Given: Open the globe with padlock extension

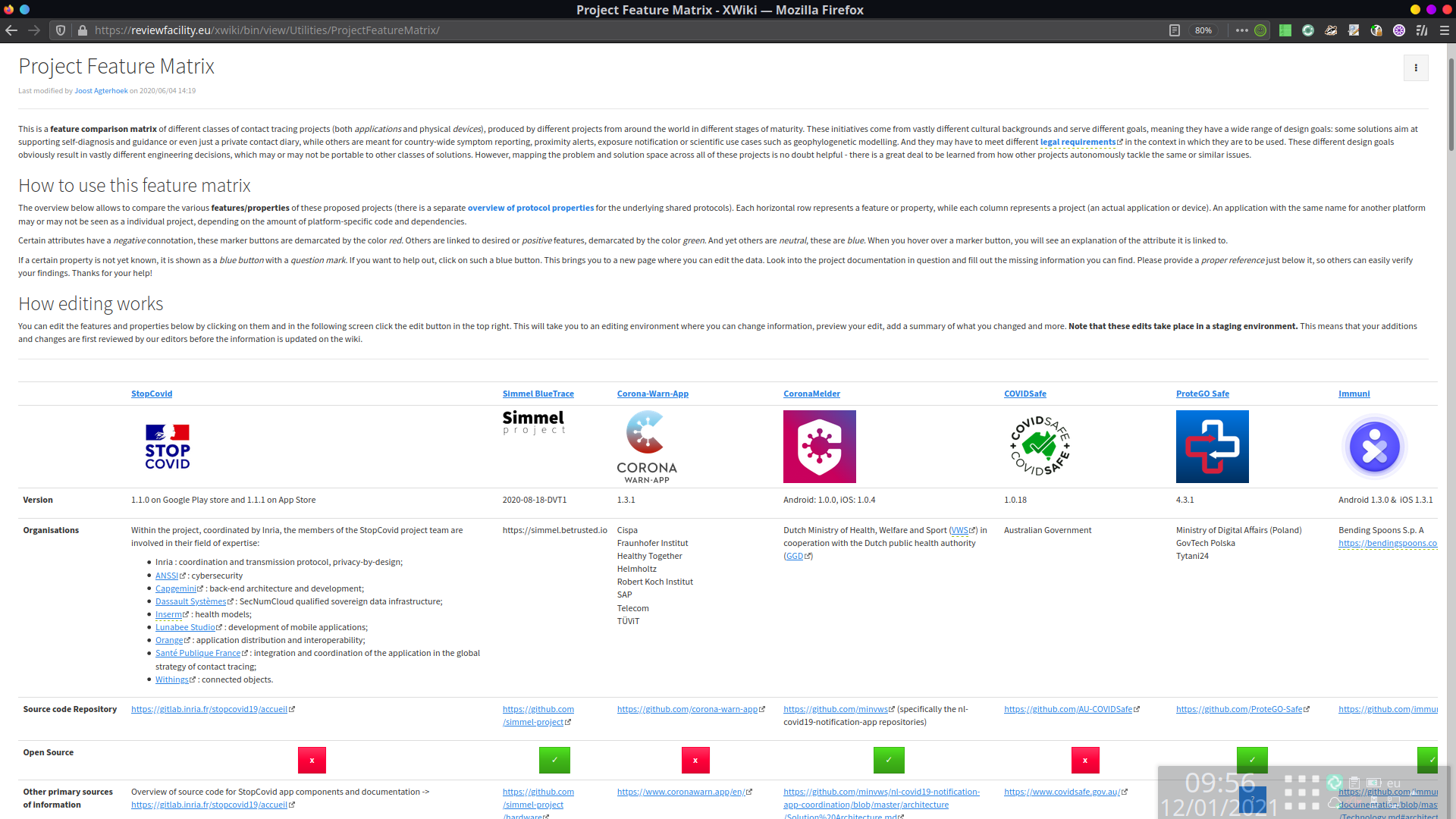Looking at the screenshot, I should 1376,30.
